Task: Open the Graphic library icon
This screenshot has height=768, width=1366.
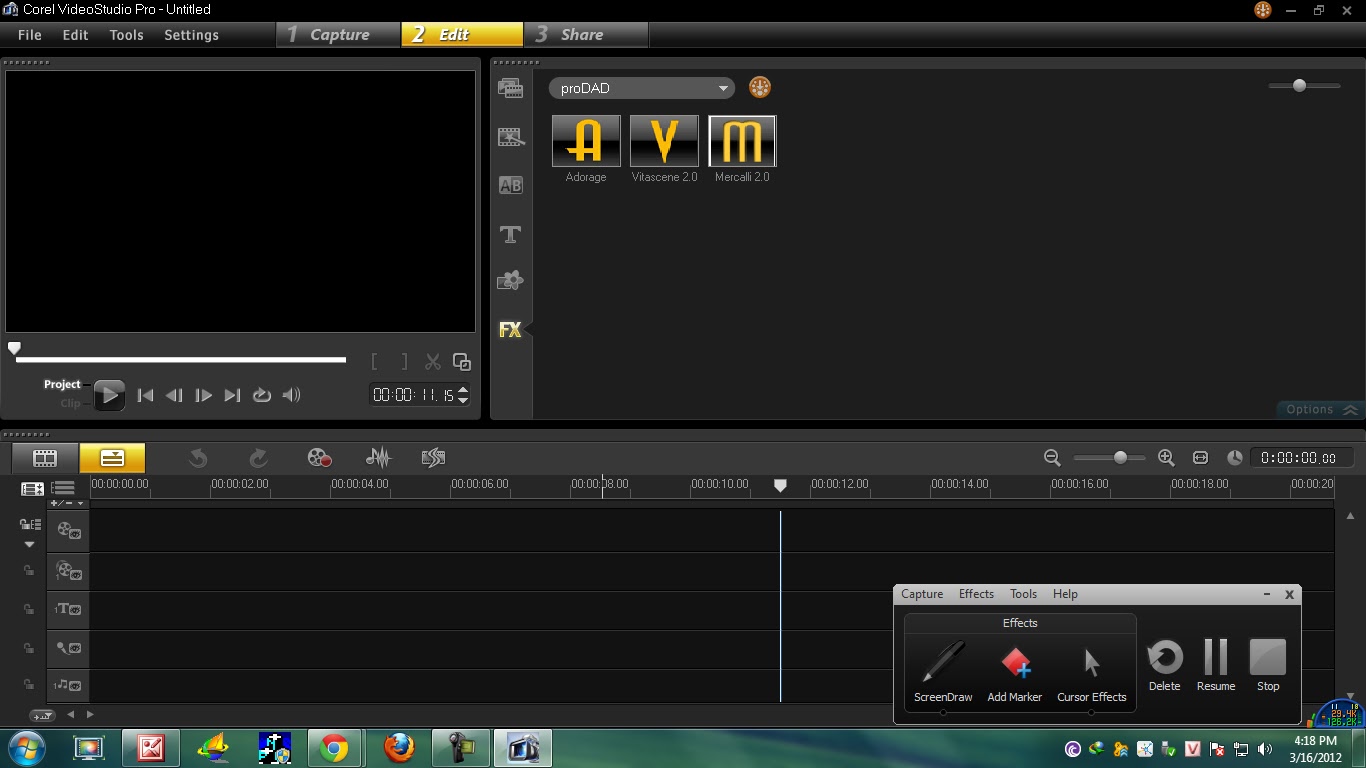Action: pos(510,281)
